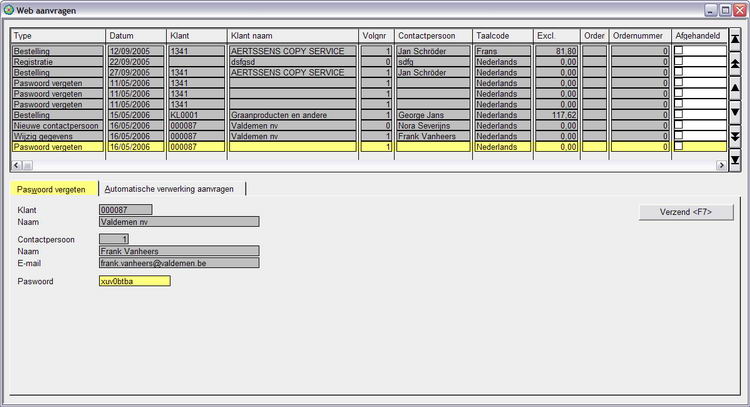Click the contact cell sdfg
This screenshot has height=407, width=750.
pyautogui.click(x=433, y=62)
